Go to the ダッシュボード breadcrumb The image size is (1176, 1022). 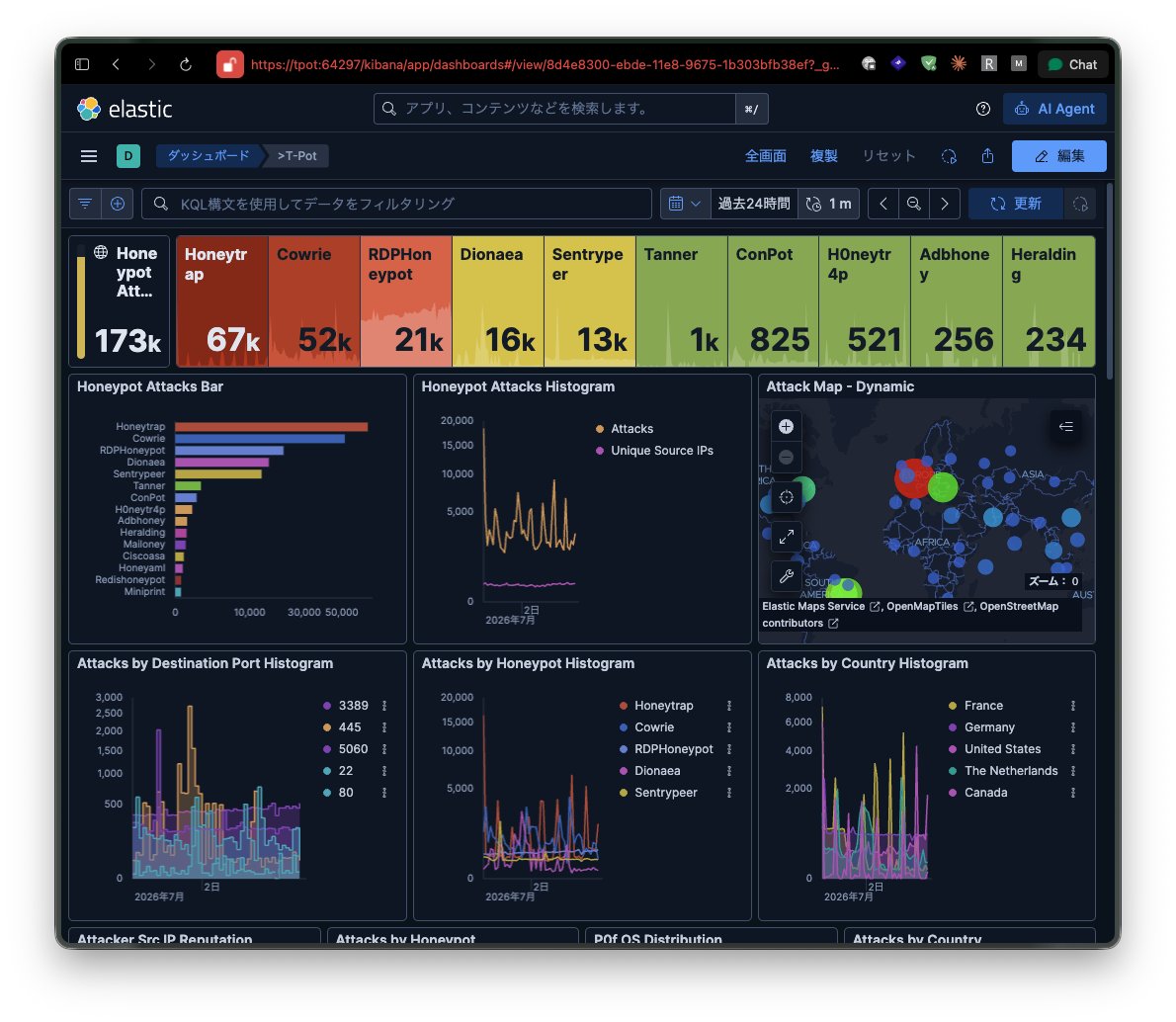pos(209,156)
